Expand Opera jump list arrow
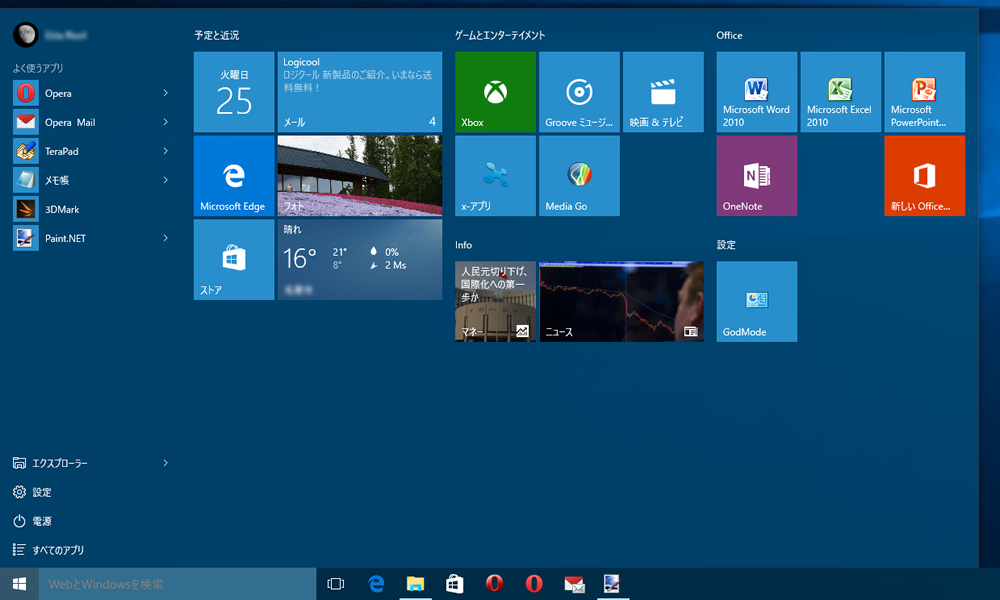Image resolution: width=1000 pixels, height=600 pixels. pos(166,93)
